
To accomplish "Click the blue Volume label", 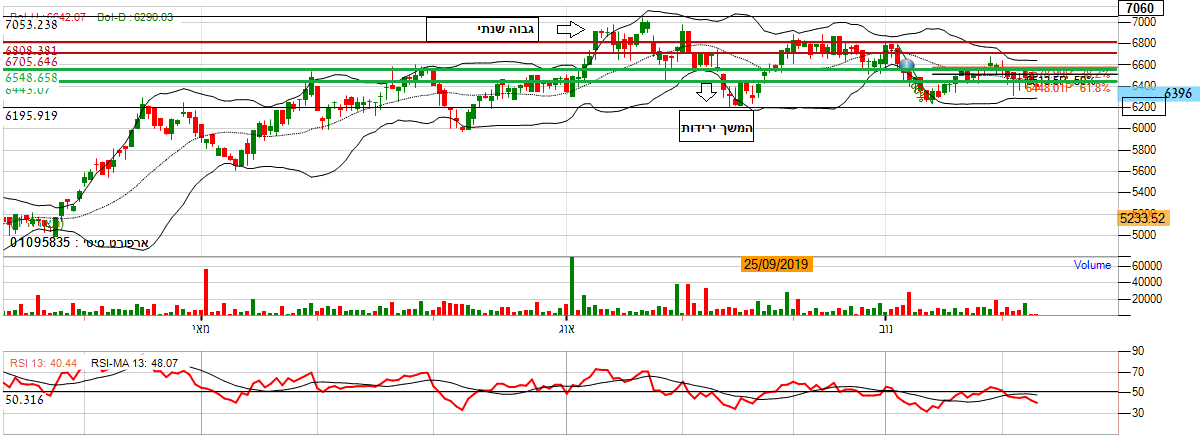I will coord(1092,266).
